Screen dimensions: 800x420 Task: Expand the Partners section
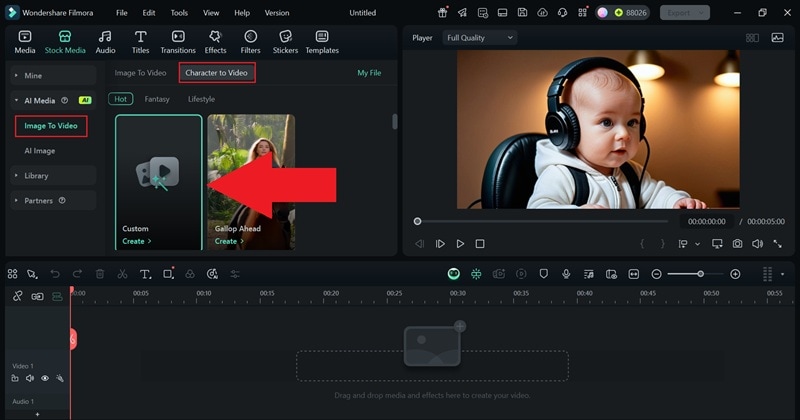coord(53,201)
